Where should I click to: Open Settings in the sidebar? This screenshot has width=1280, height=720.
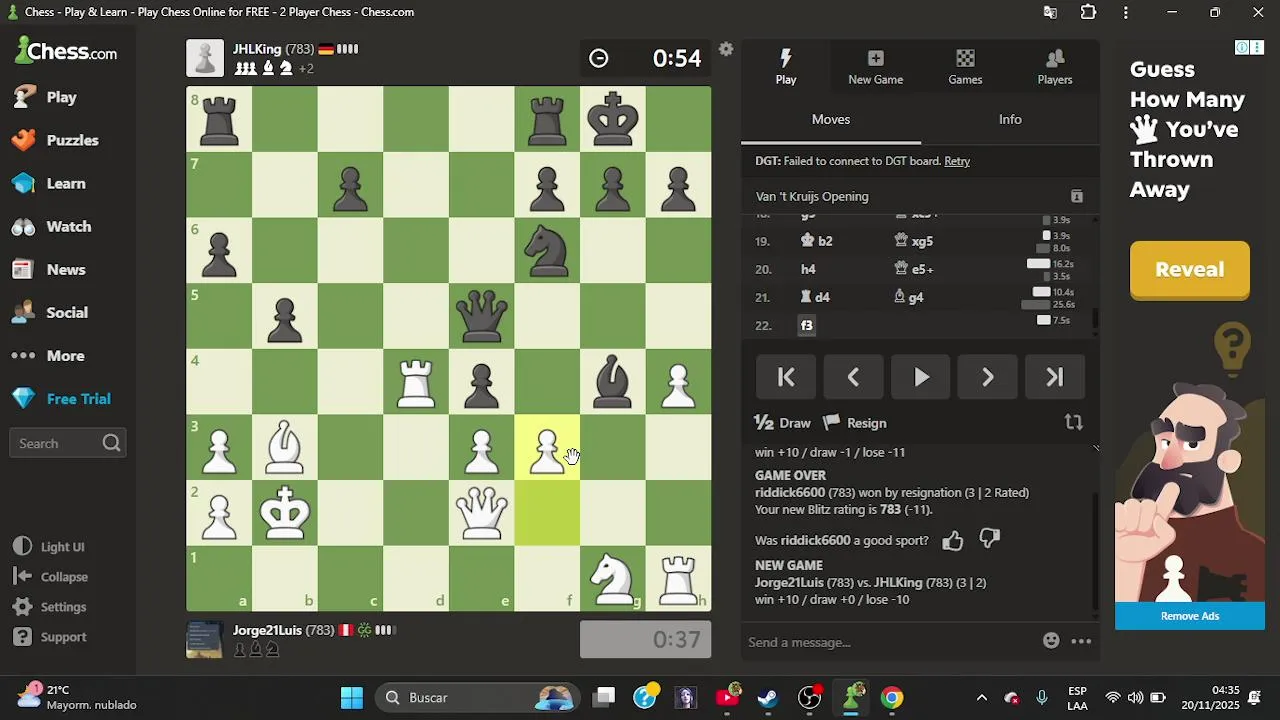[x=50, y=607]
